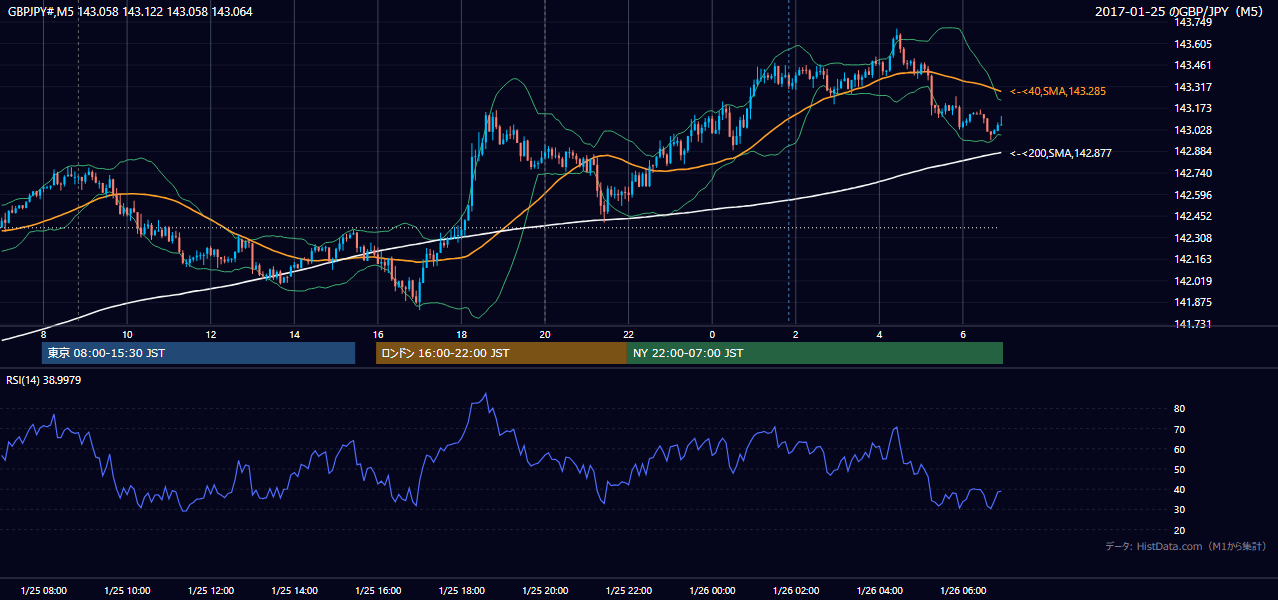Screen dimensions: 1278x600
Task: Click the 1/25 22:00 bottom time label
Action: tap(628, 591)
